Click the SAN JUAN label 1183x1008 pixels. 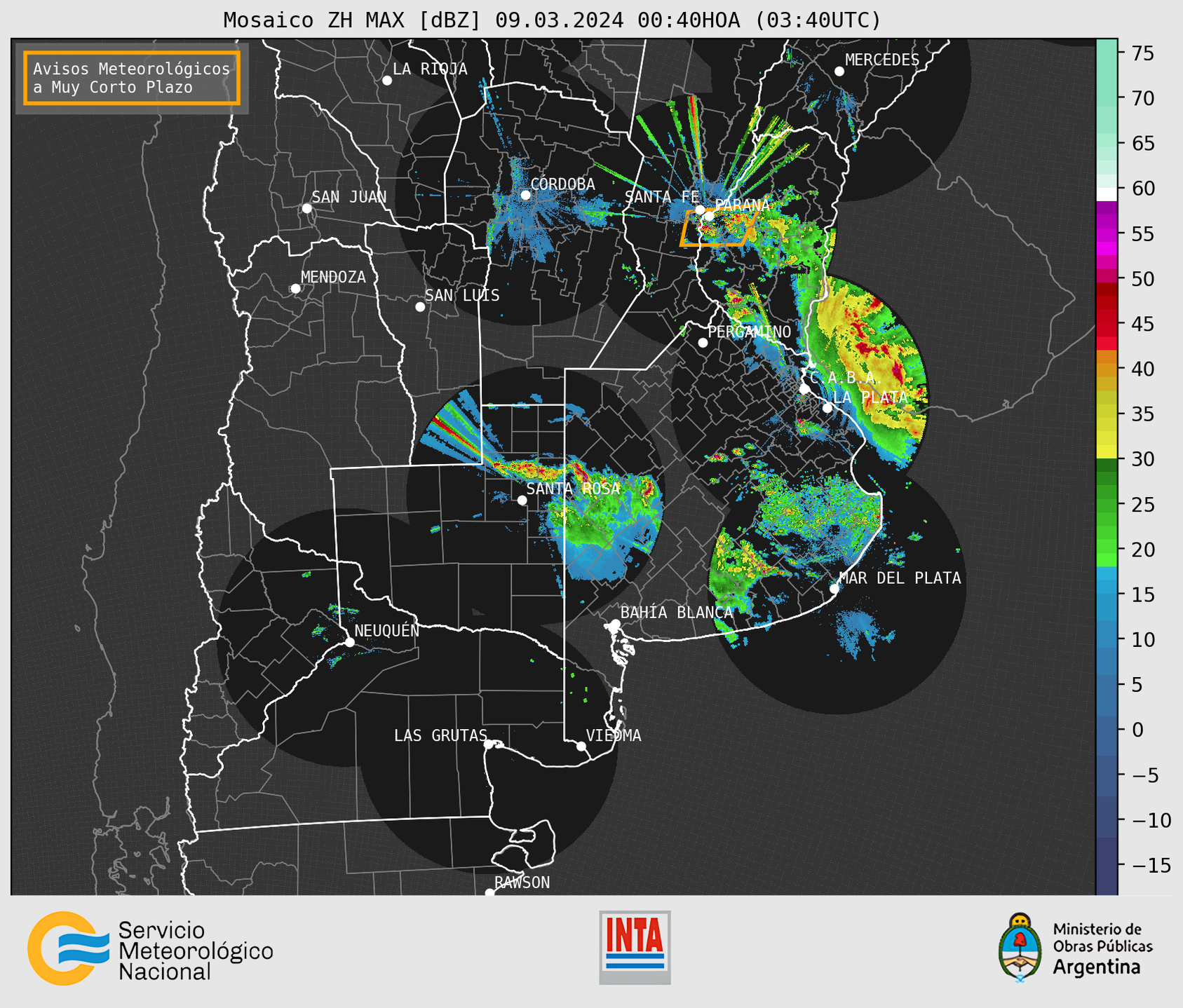click(349, 197)
